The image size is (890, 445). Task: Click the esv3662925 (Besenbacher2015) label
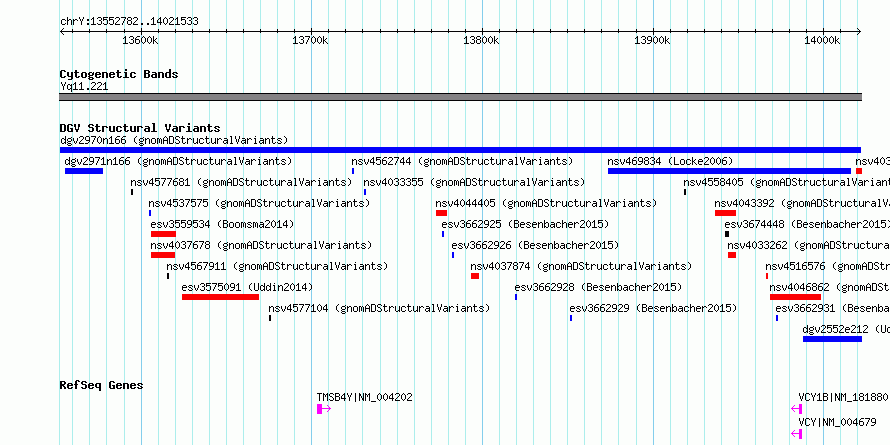point(525,224)
